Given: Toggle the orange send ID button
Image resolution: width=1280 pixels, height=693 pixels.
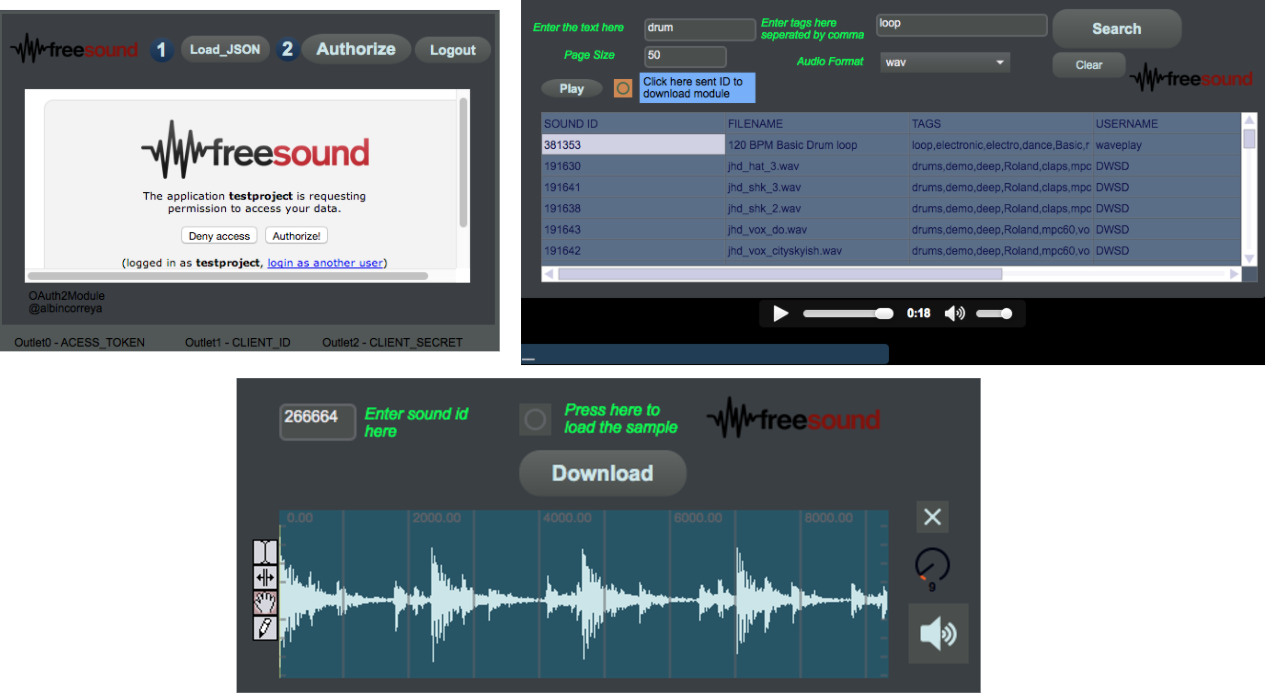Looking at the screenshot, I should 623,88.
